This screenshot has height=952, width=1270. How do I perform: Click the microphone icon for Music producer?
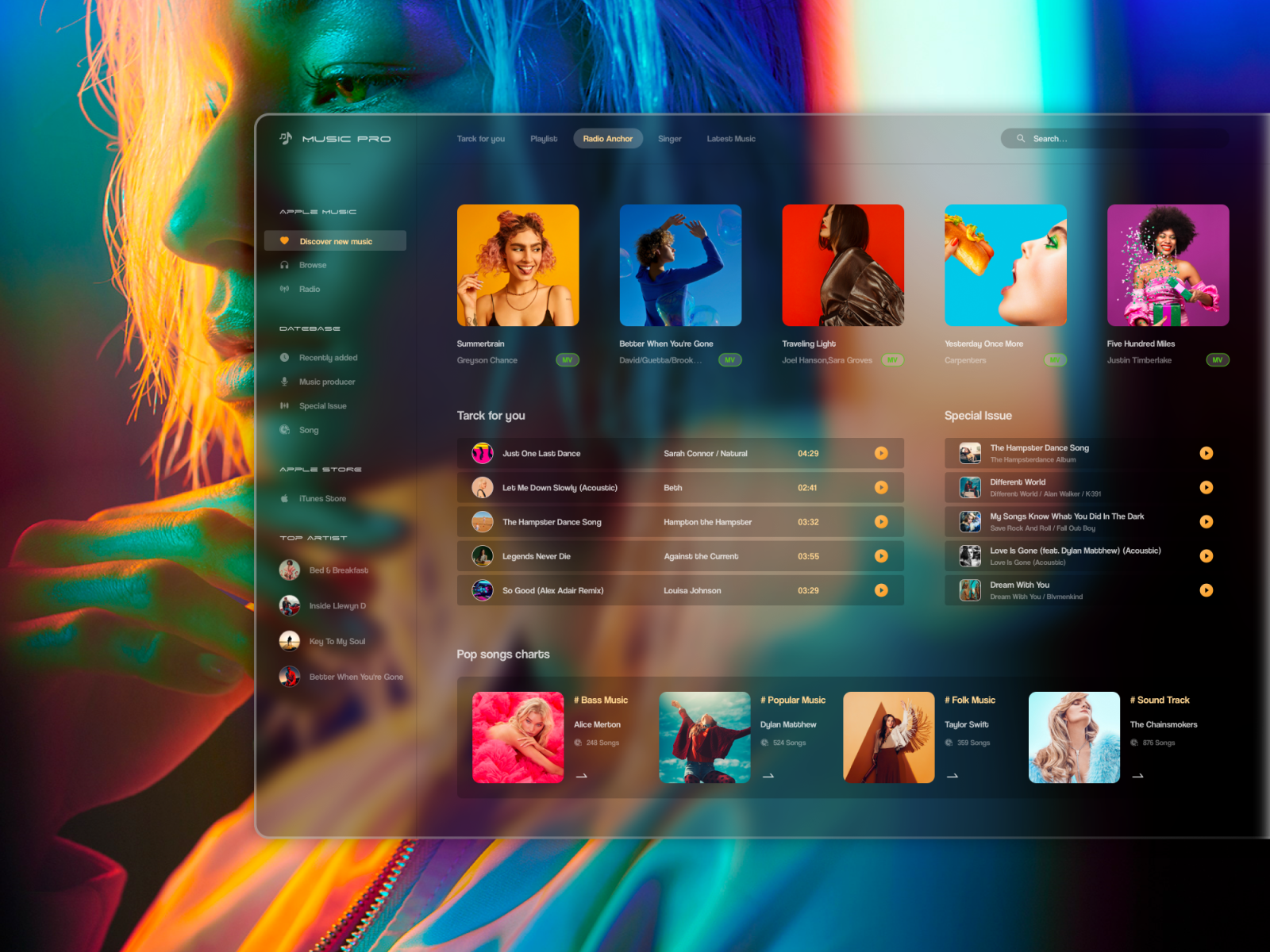click(286, 382)
